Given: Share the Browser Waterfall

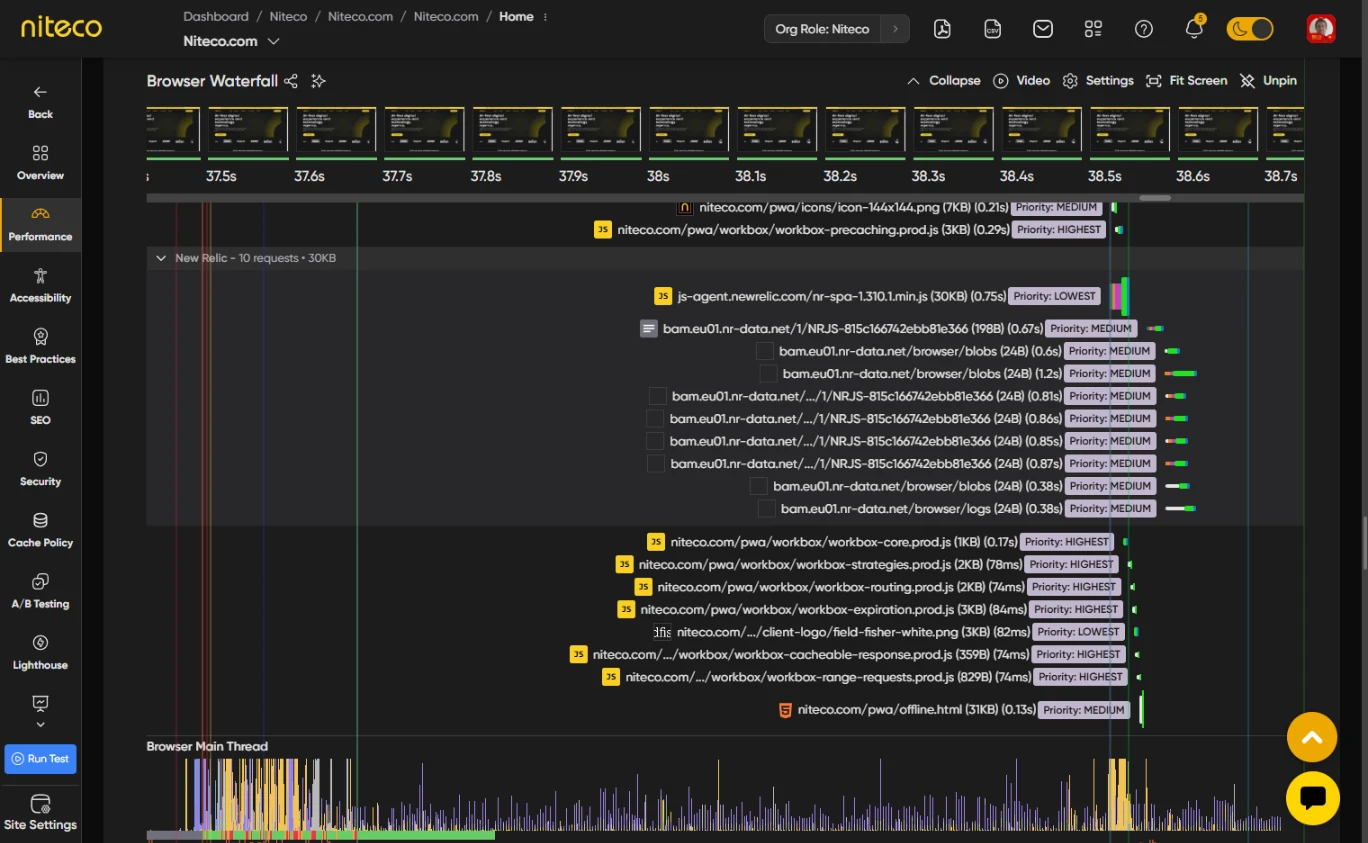Looking at the screenshot, I should click(291, 81).
